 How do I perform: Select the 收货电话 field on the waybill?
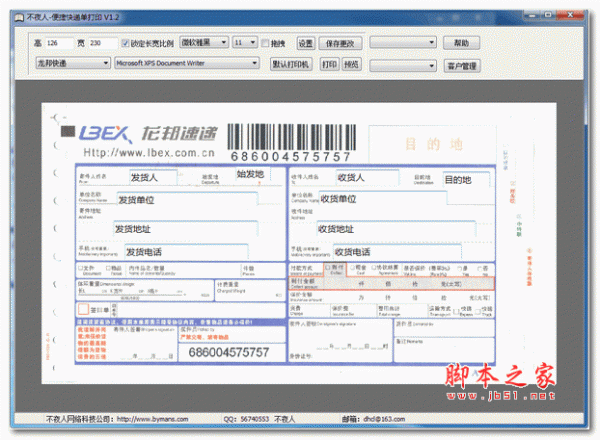[397, 252]
